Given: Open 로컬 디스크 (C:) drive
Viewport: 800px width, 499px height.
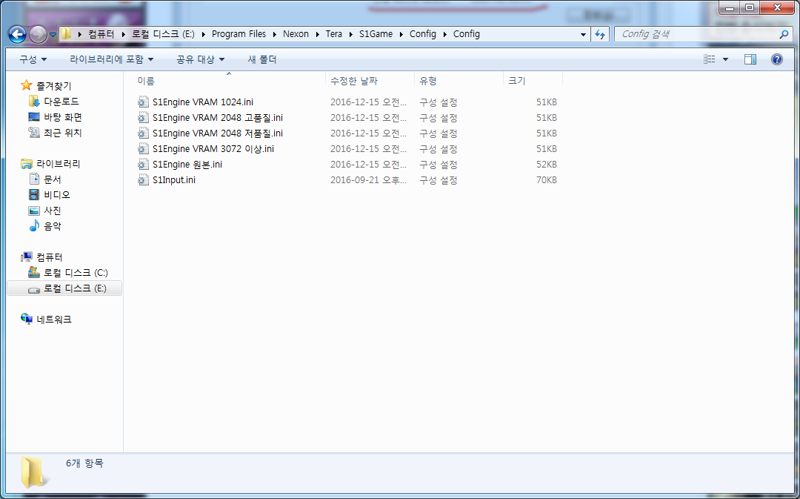Looking at the screenshot, I should point(76,272).
